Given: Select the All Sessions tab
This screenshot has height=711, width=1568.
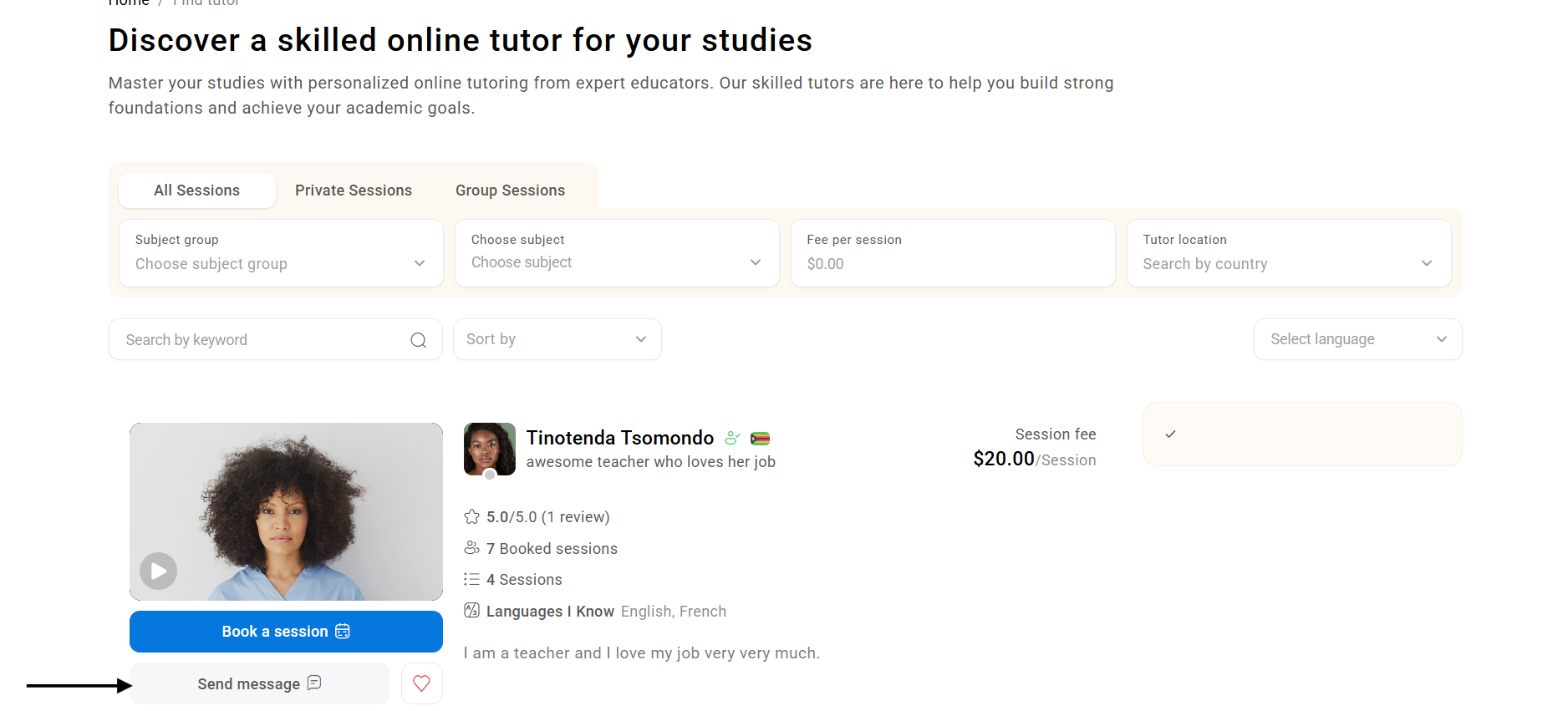Looking at the screenshot, I should point(197,190).
